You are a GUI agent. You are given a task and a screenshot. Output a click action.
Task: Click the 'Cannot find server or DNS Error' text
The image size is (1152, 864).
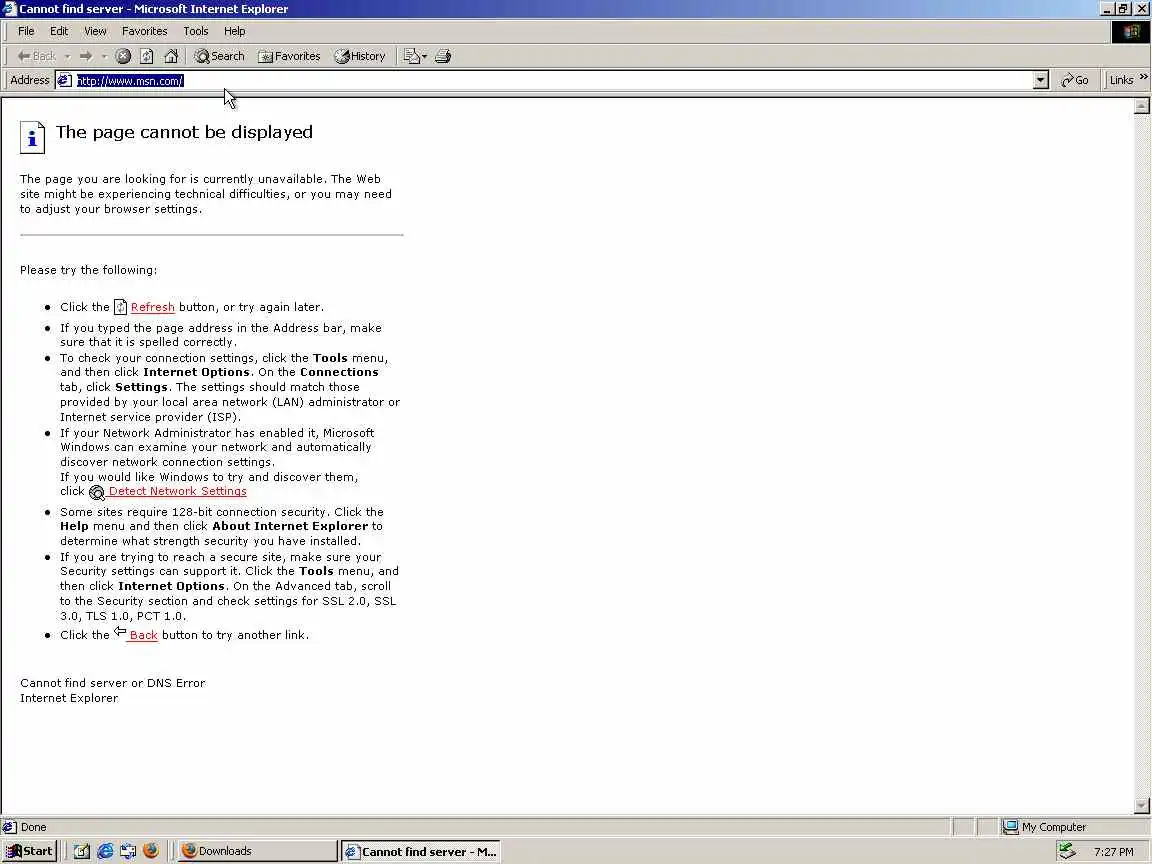point(112,683)
